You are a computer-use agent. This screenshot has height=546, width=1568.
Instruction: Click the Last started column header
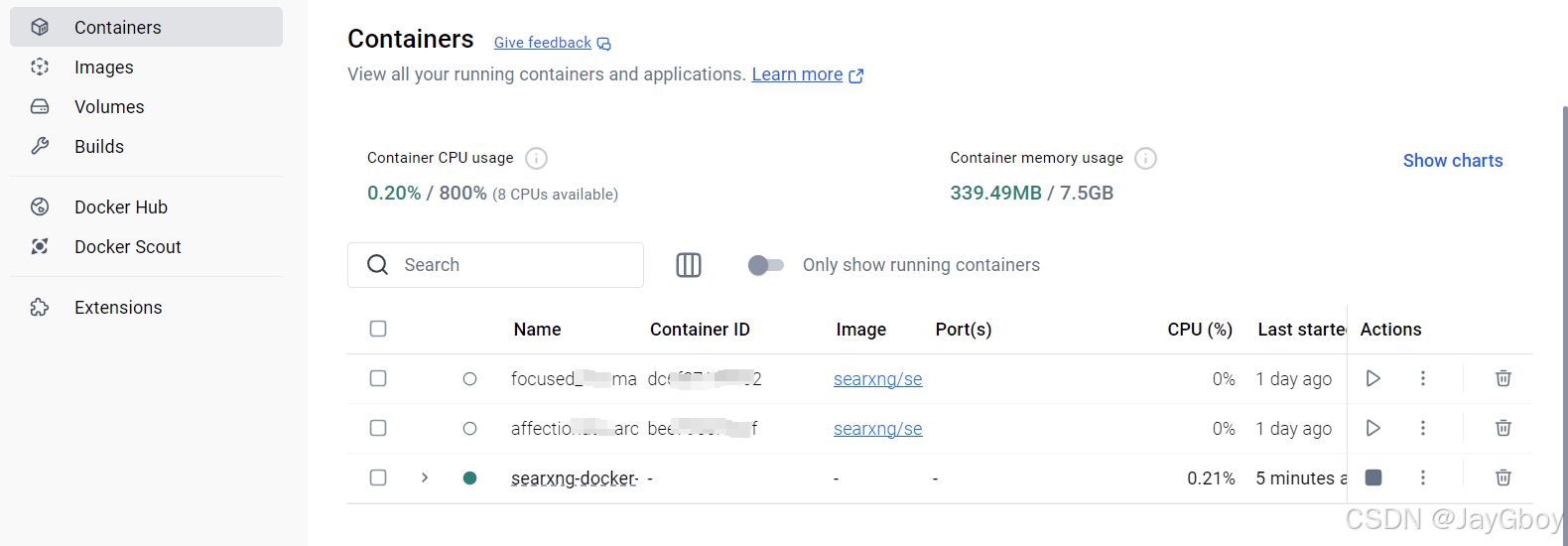click(x=1302, y=330)
